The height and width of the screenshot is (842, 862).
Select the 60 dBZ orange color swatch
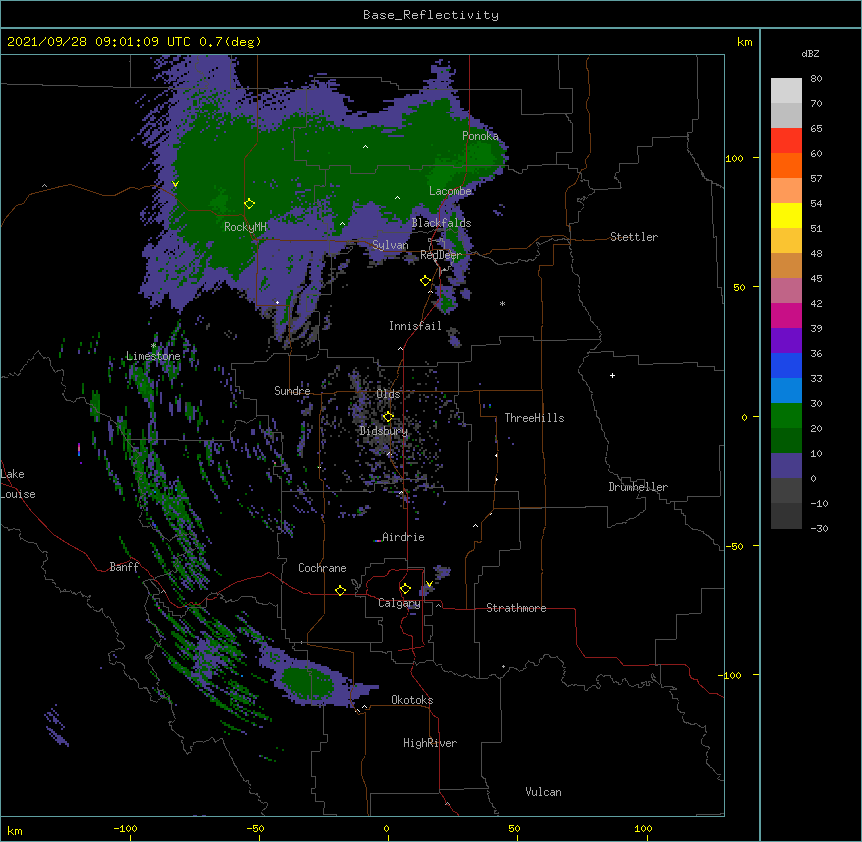[786, 165]
